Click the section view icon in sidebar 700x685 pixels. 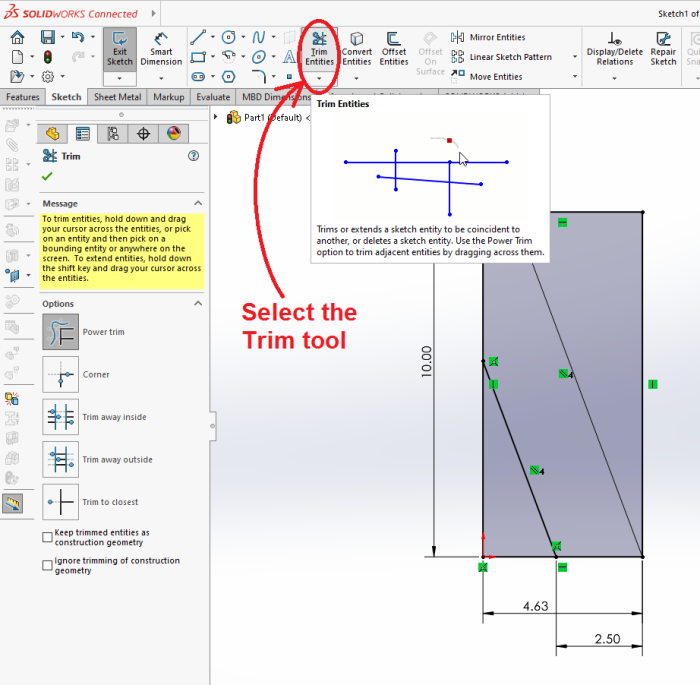coord(12,275)
